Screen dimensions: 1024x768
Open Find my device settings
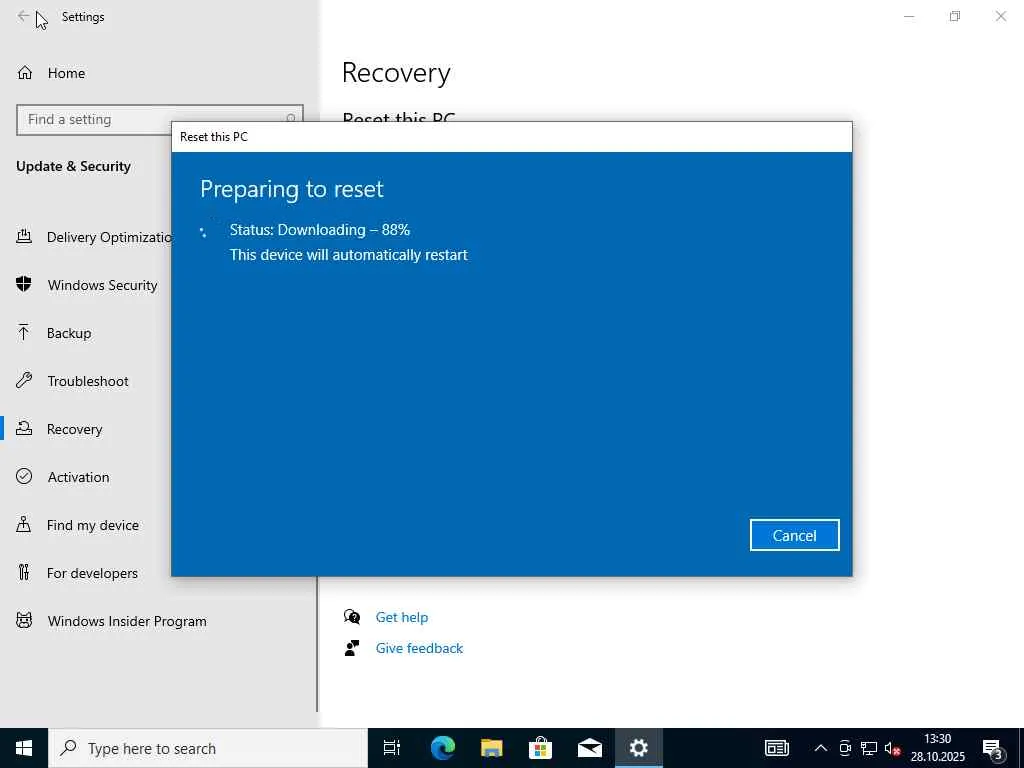[93, 525]
